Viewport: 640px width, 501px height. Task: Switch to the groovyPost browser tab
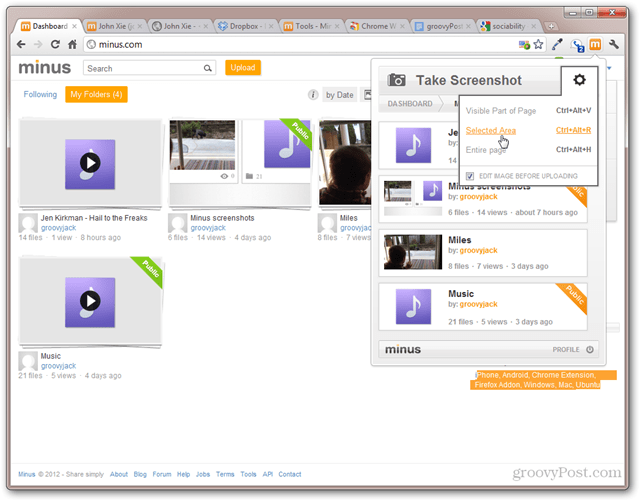point(443,26)
